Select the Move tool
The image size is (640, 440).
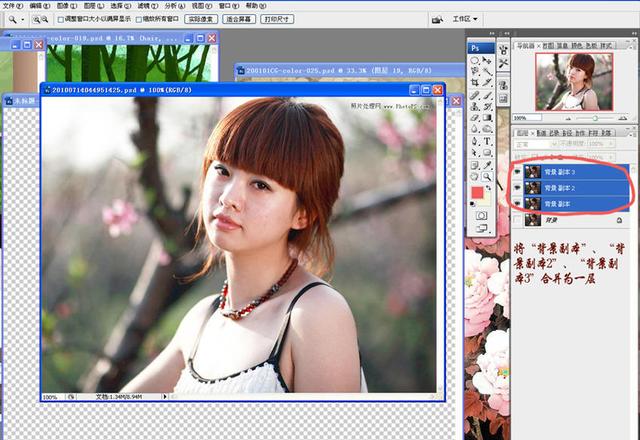tap(487, 60)
